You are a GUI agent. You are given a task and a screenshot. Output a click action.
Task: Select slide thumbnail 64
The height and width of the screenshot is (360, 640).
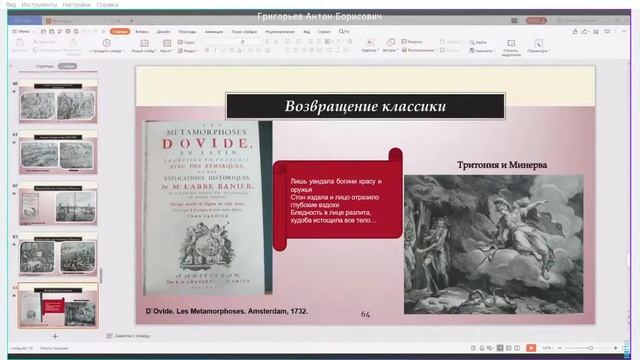[x=58, y=306]
